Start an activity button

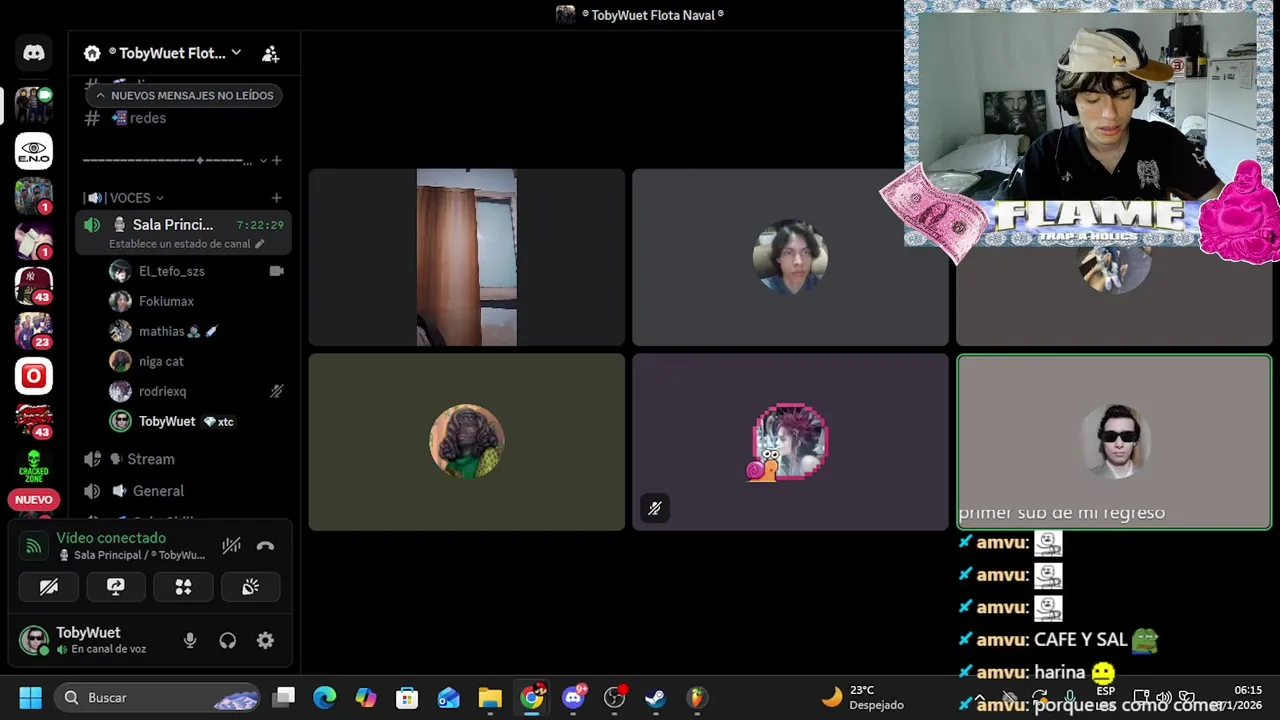[183, 587]
